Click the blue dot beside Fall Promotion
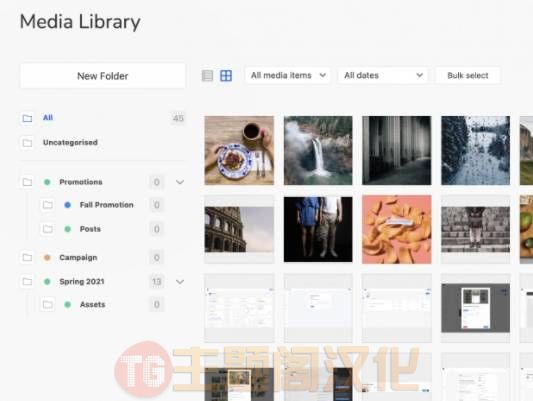The width and height of the screenshot is (533, 401). click(x=68, y=205)
